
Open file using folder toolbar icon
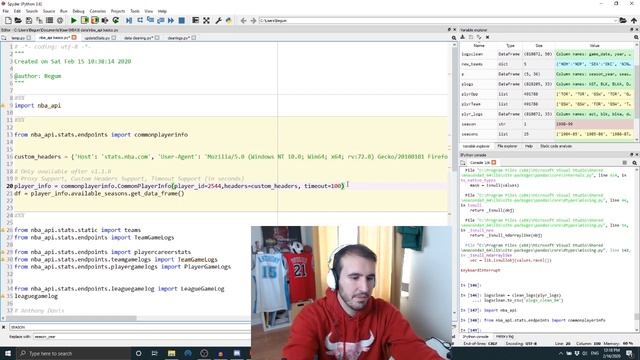pos(18,20)
